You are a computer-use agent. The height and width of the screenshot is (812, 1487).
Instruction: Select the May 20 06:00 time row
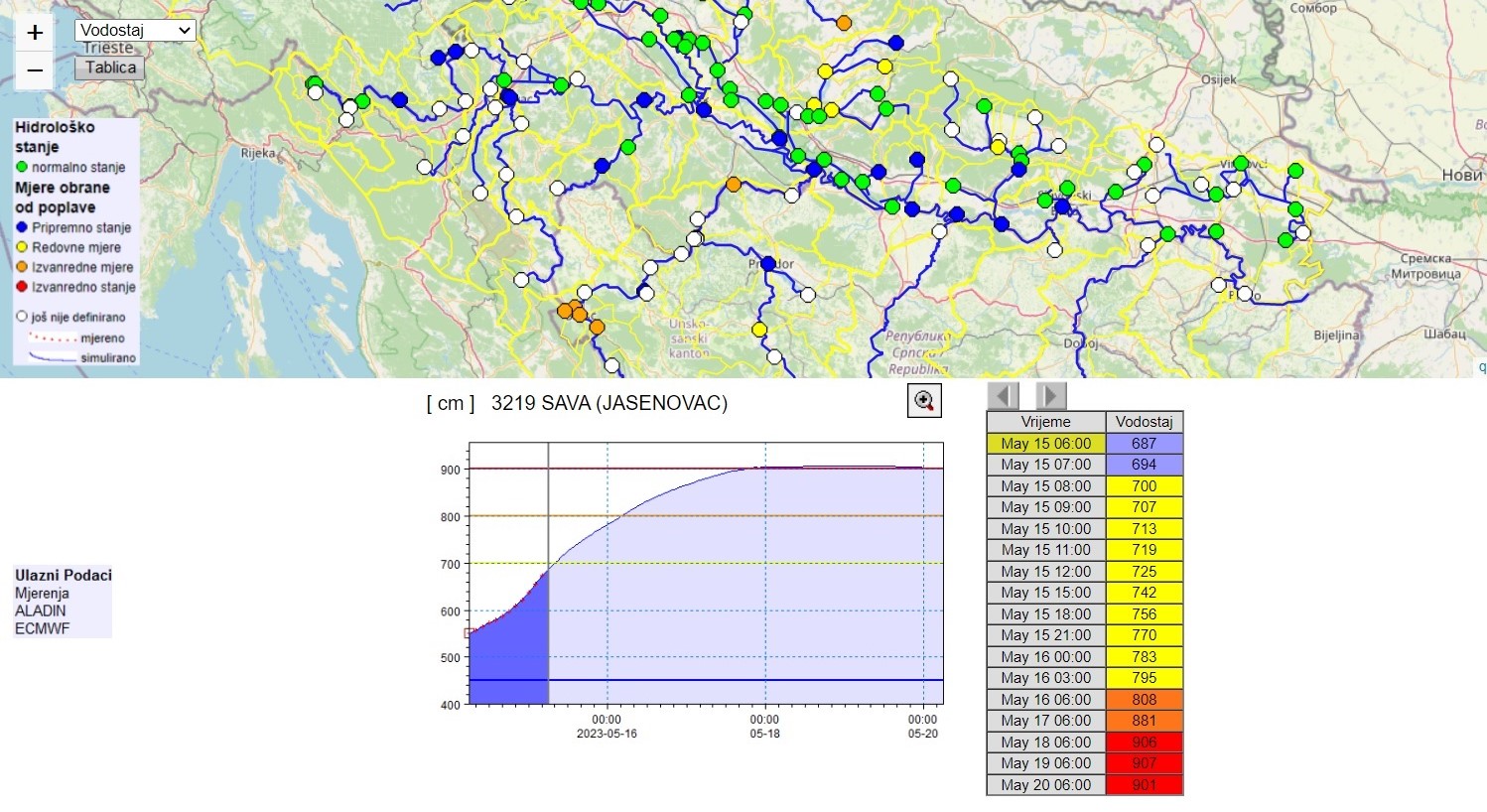(x=1045, y=785)
